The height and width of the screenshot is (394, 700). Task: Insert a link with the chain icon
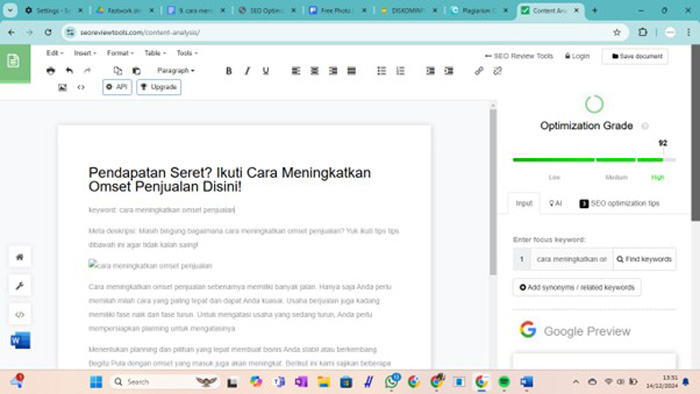tap(479, 71)
